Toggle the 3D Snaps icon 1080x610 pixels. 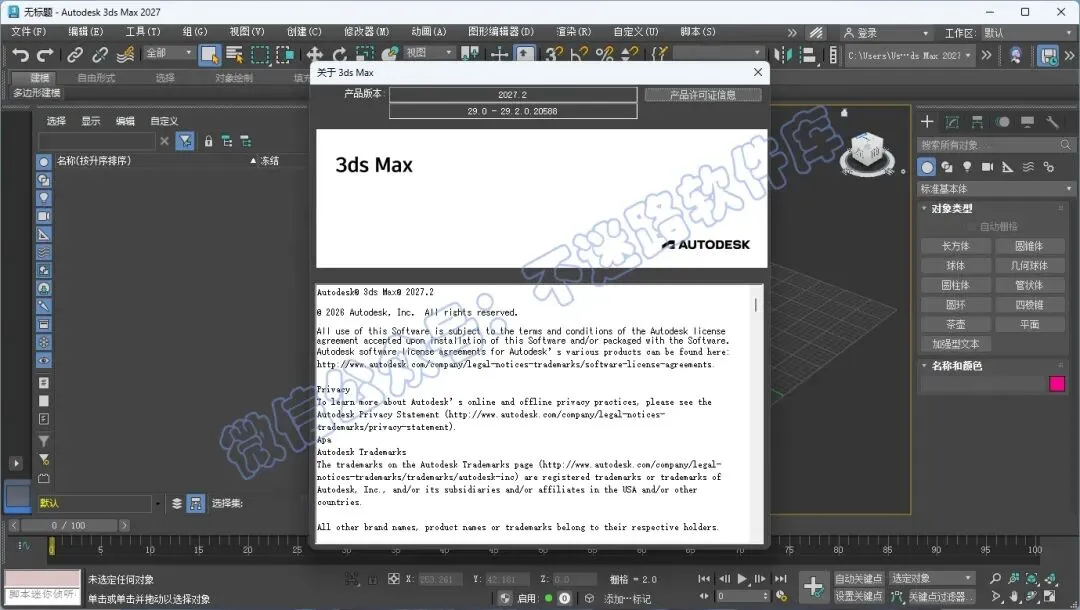pyautogui.click(x=554, y=55)
